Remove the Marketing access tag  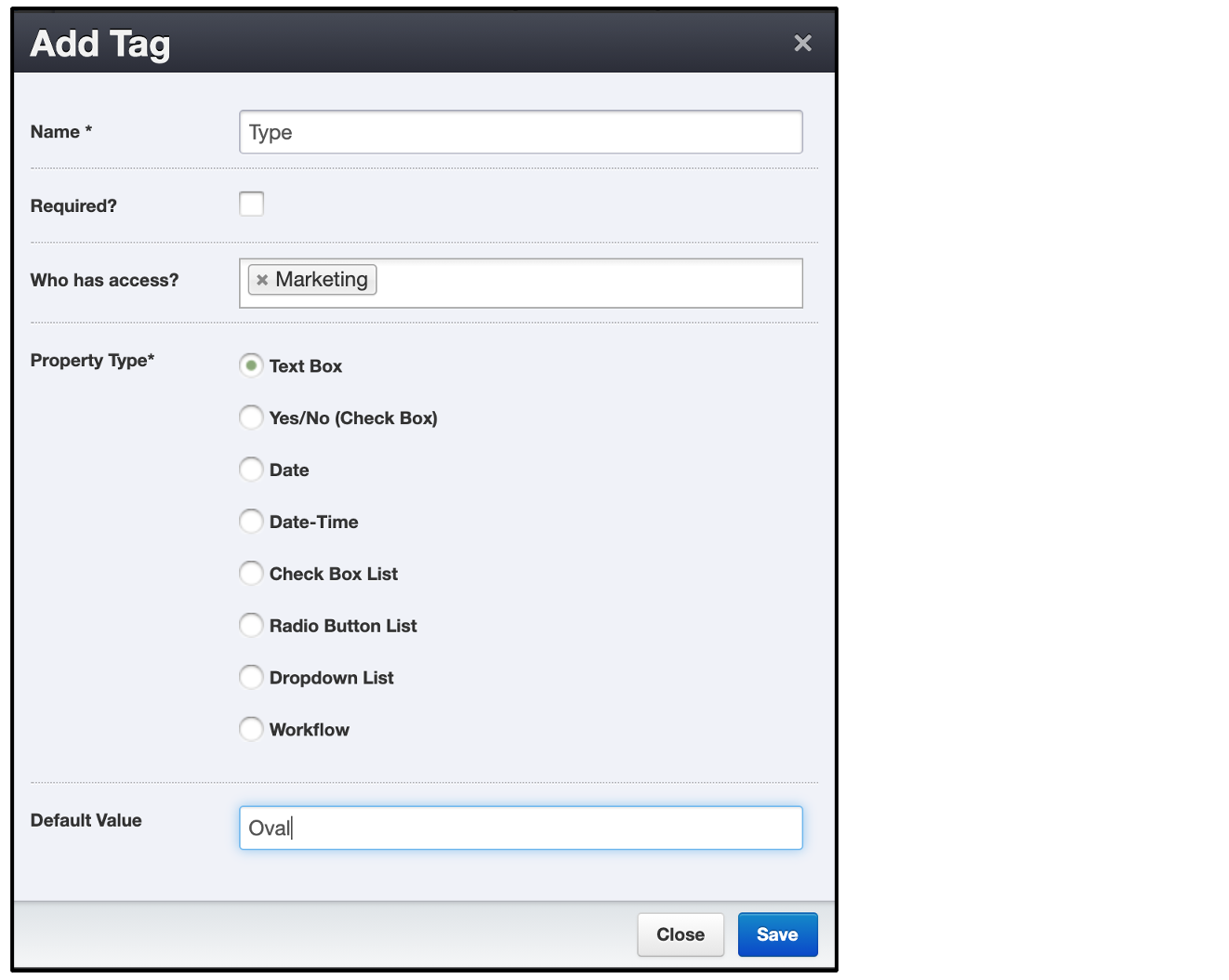(262, 280)
